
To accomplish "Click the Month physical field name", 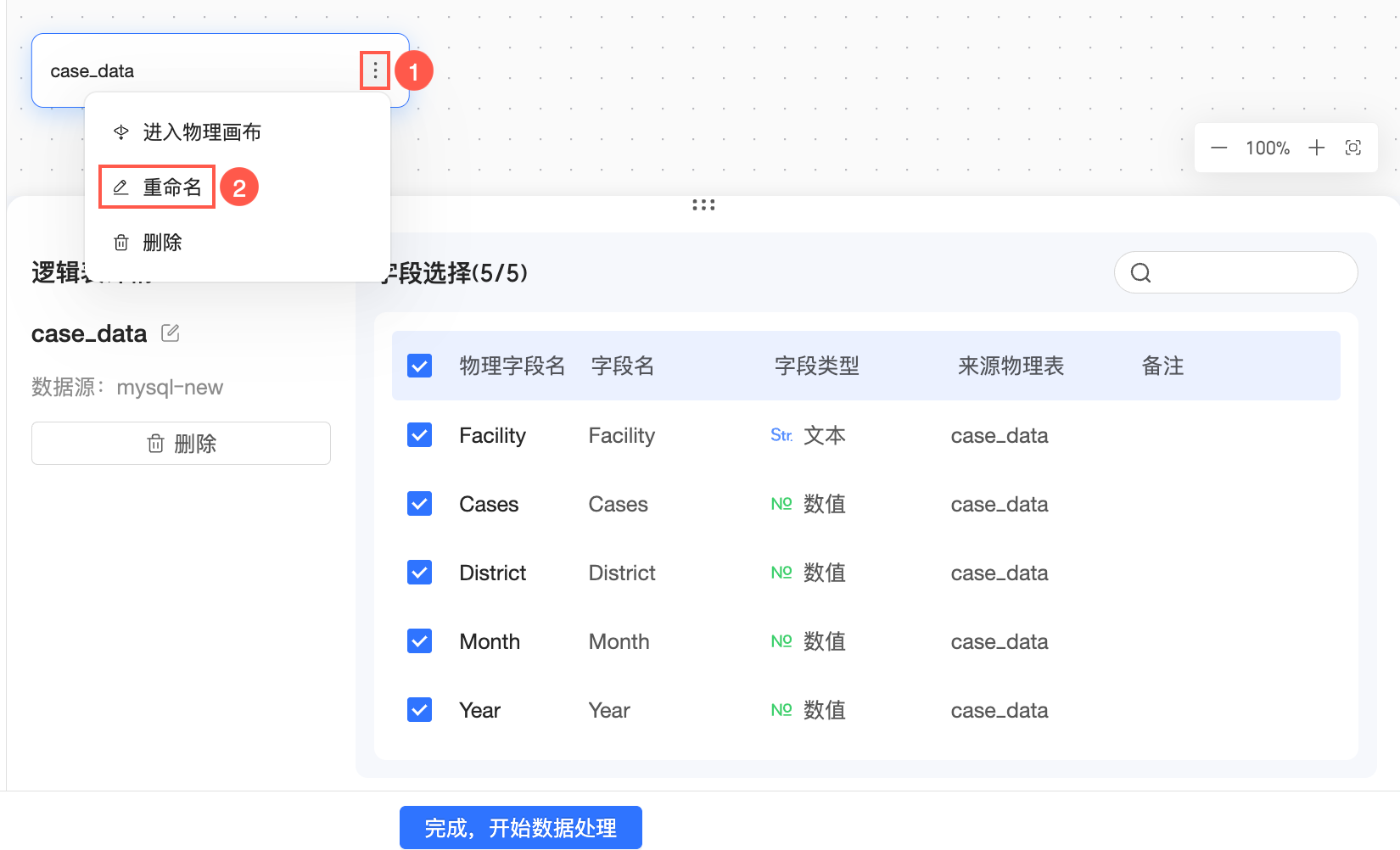I will pyautogui.click(x=490, y=641).
